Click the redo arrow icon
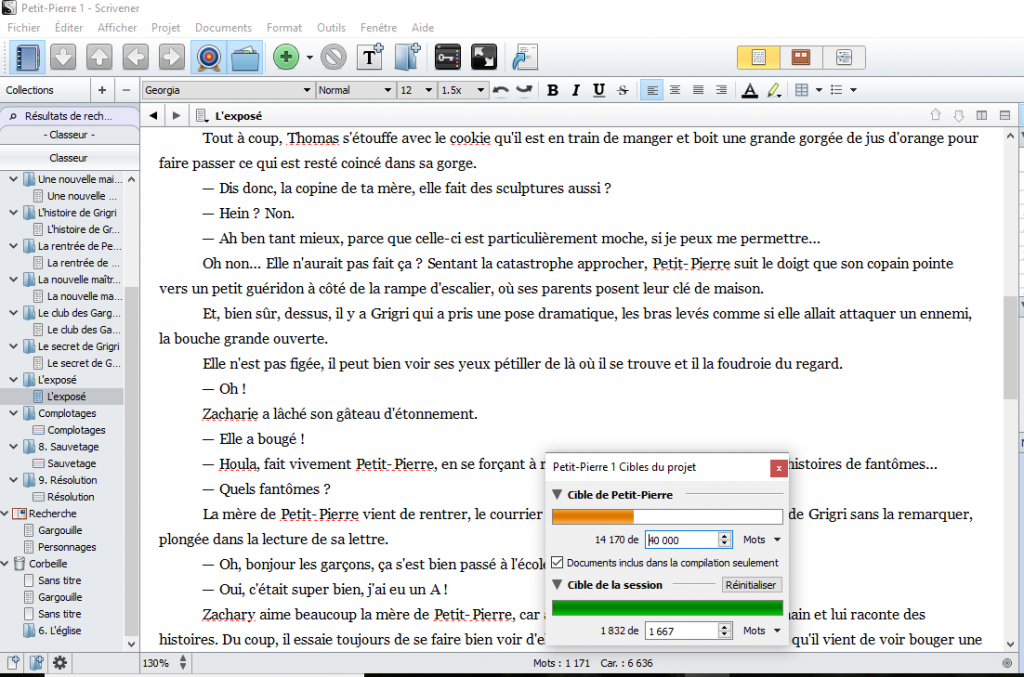The width and height of the screenshot is (1024, 677). point(524,90)
